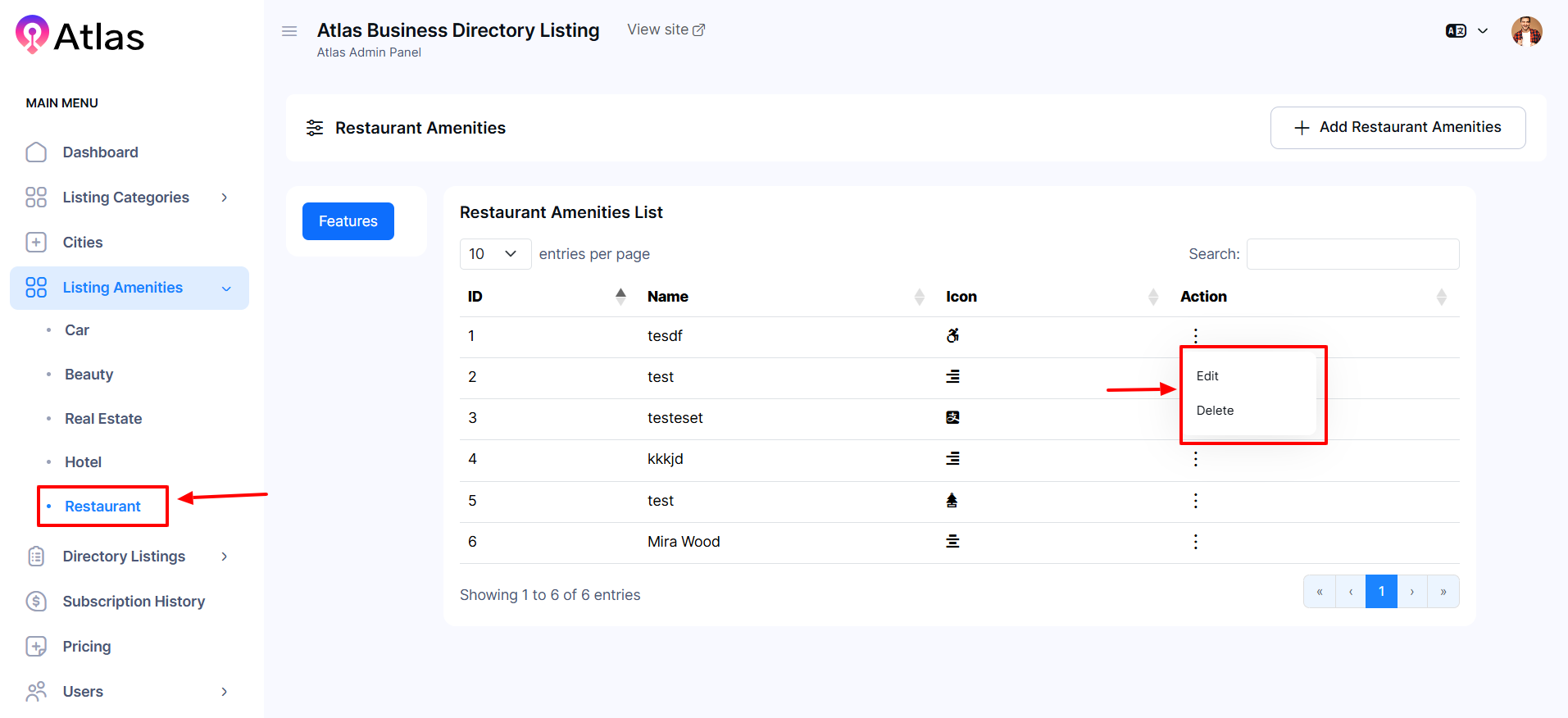Choose Delete from the action menu
Image resolution: width=1568 pixels, height=718 pixels.
pos(1215,411)
